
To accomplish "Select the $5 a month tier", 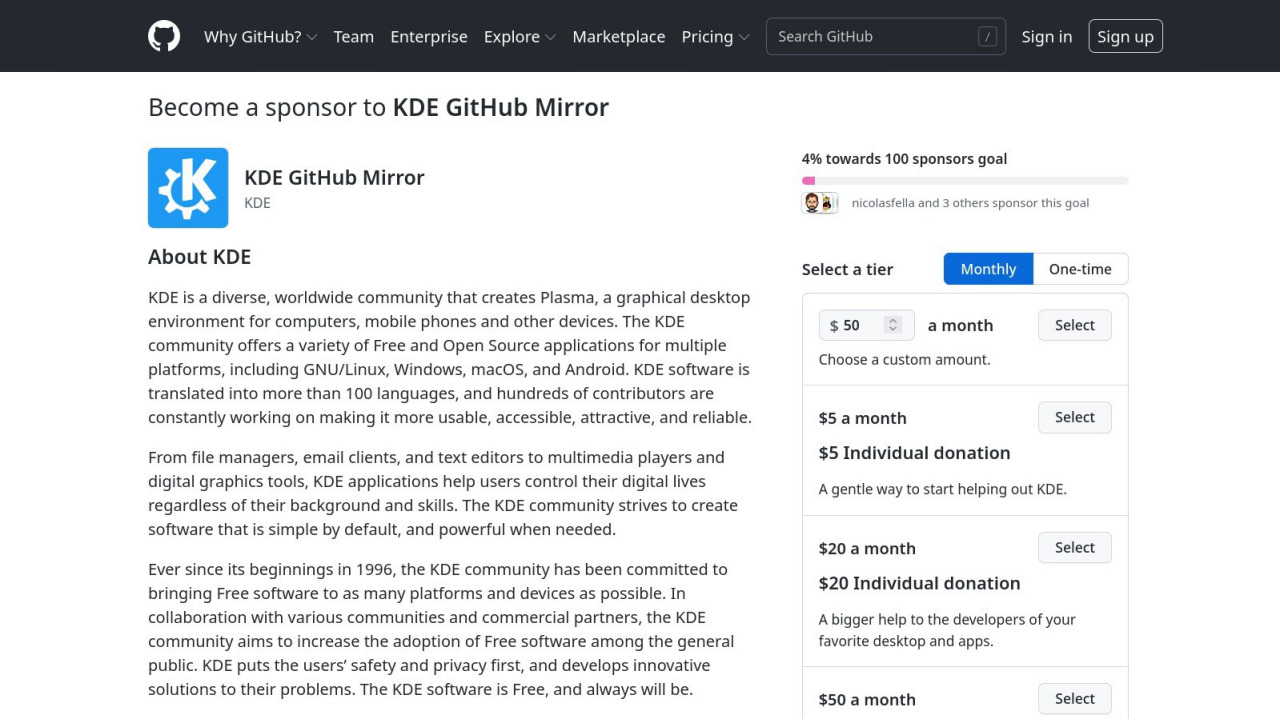I will pyautogui.click(x=1075, y=417).
